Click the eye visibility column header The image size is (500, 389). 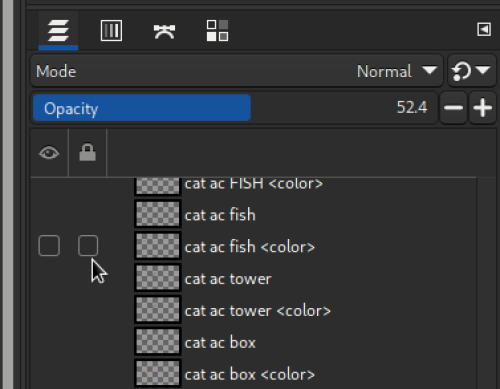pos(49,153)
